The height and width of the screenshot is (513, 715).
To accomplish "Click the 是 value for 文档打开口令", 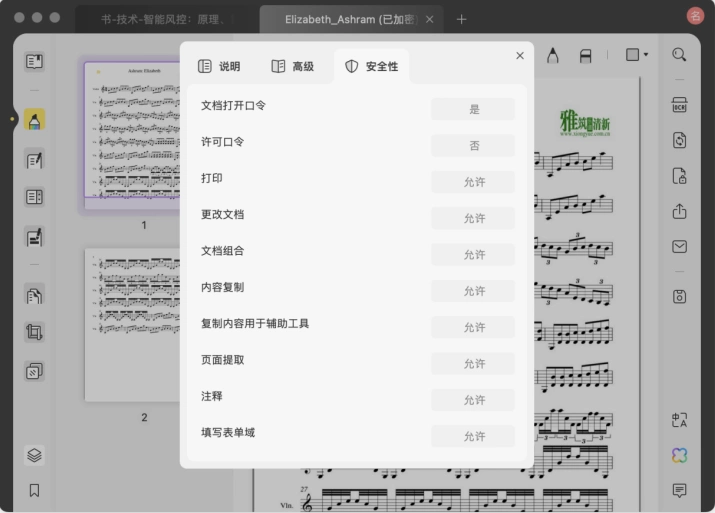I will click(473, 109).
